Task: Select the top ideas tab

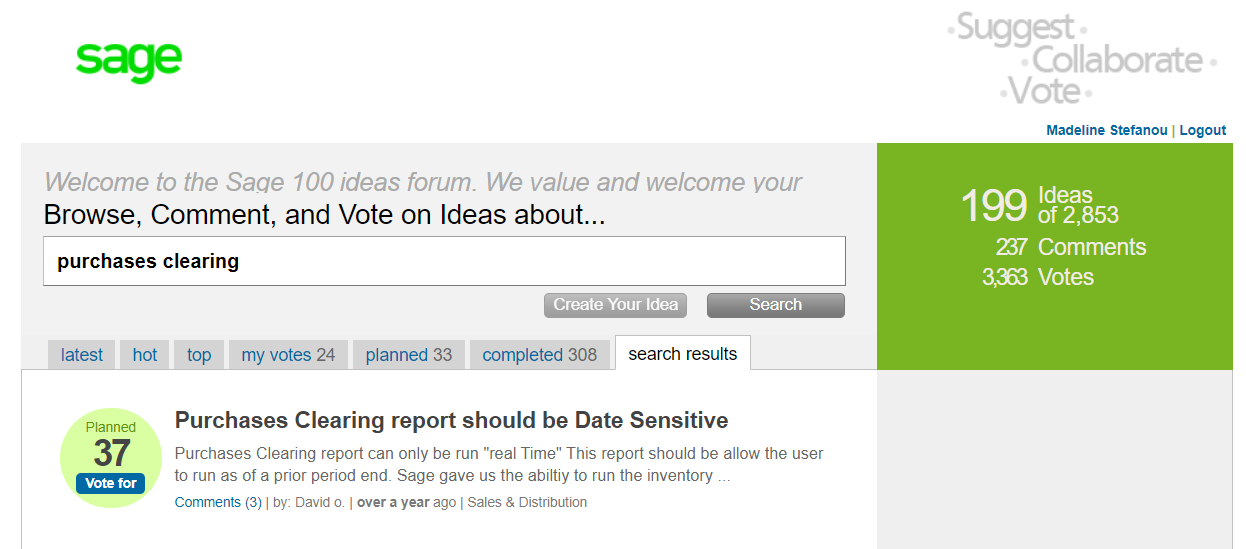Action: point(199,355)
